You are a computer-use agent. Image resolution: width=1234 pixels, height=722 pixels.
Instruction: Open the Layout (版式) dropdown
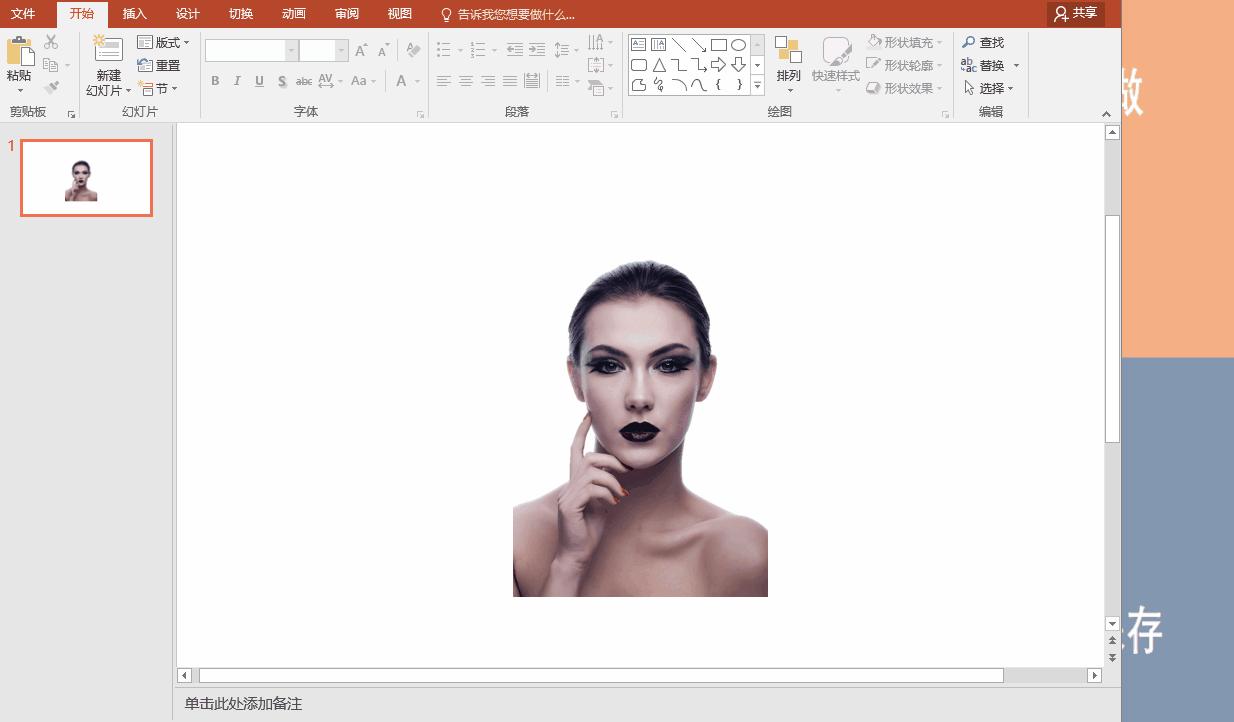[x=163, y=43]
